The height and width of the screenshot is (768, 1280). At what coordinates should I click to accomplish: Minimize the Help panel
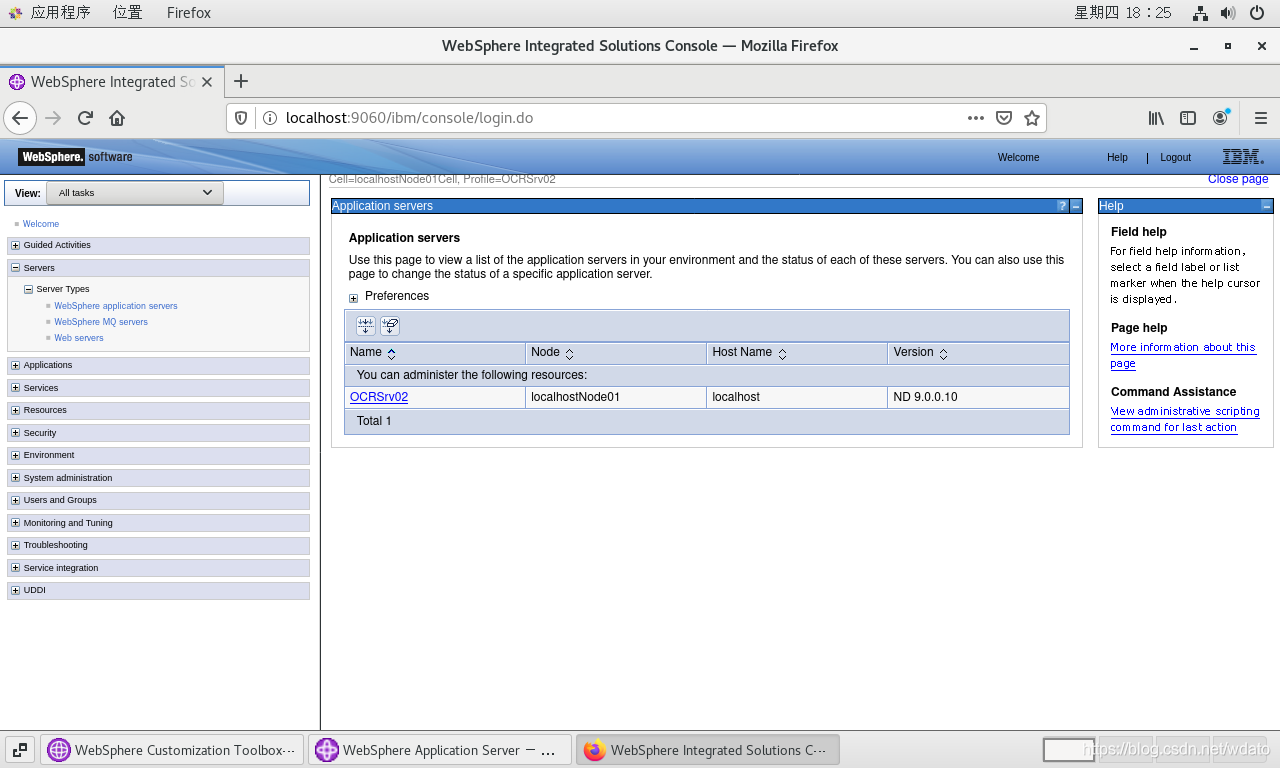click(1267, 206)
